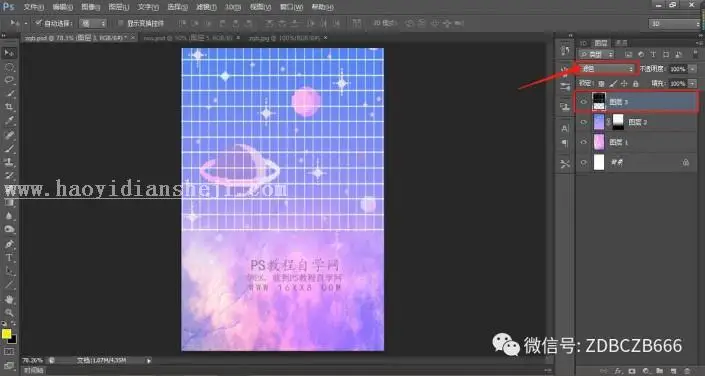705x376 pixels.
Task: Select the Blur tool
Action: point(9,216)
